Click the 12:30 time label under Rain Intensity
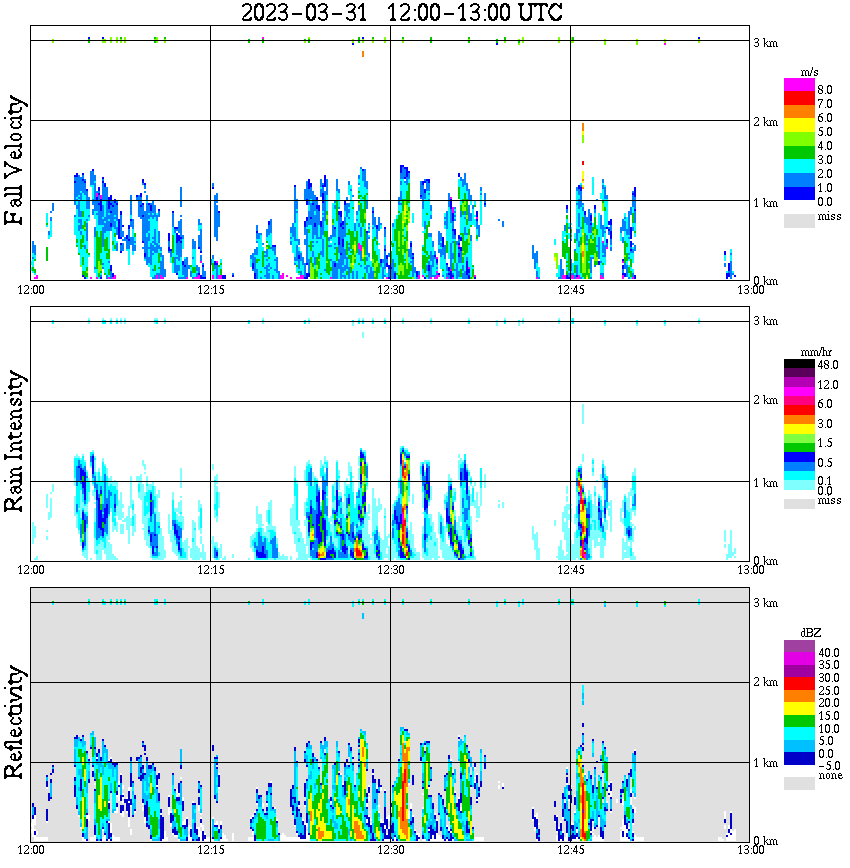The height and width of the screenshot is (868, 850). [x=391, y=570]
